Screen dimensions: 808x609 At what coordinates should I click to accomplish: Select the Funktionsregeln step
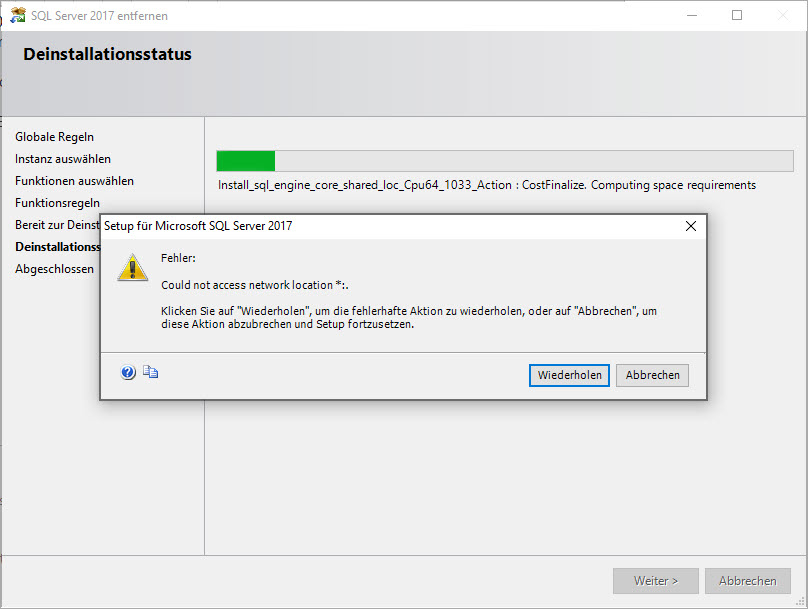[x=57, y=203]
